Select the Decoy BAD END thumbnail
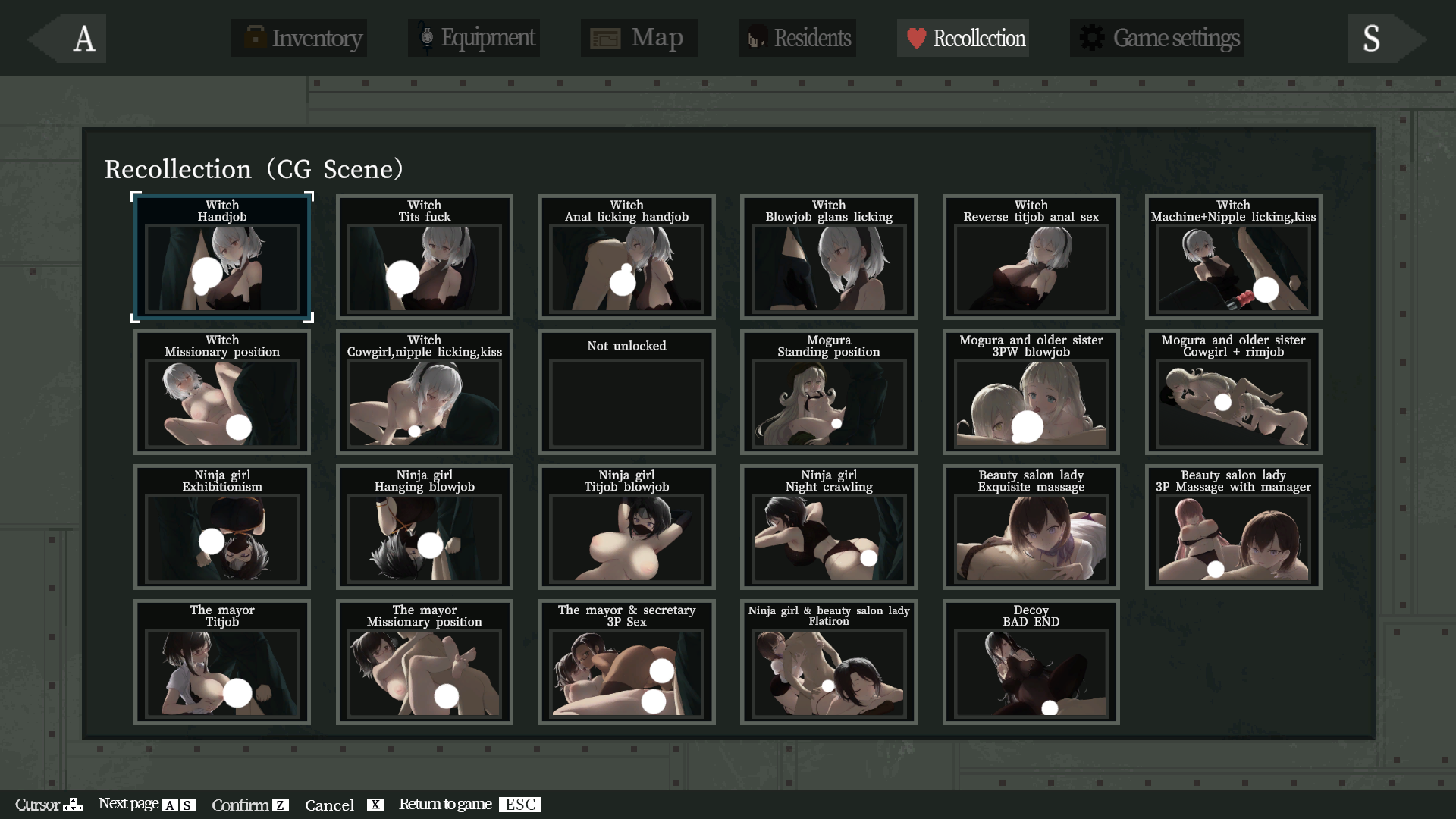1456x819 pixels. (1031, 662)
